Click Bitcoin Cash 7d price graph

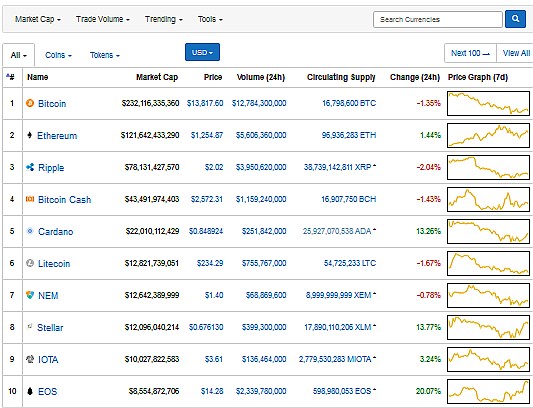[x=488, y=199]
